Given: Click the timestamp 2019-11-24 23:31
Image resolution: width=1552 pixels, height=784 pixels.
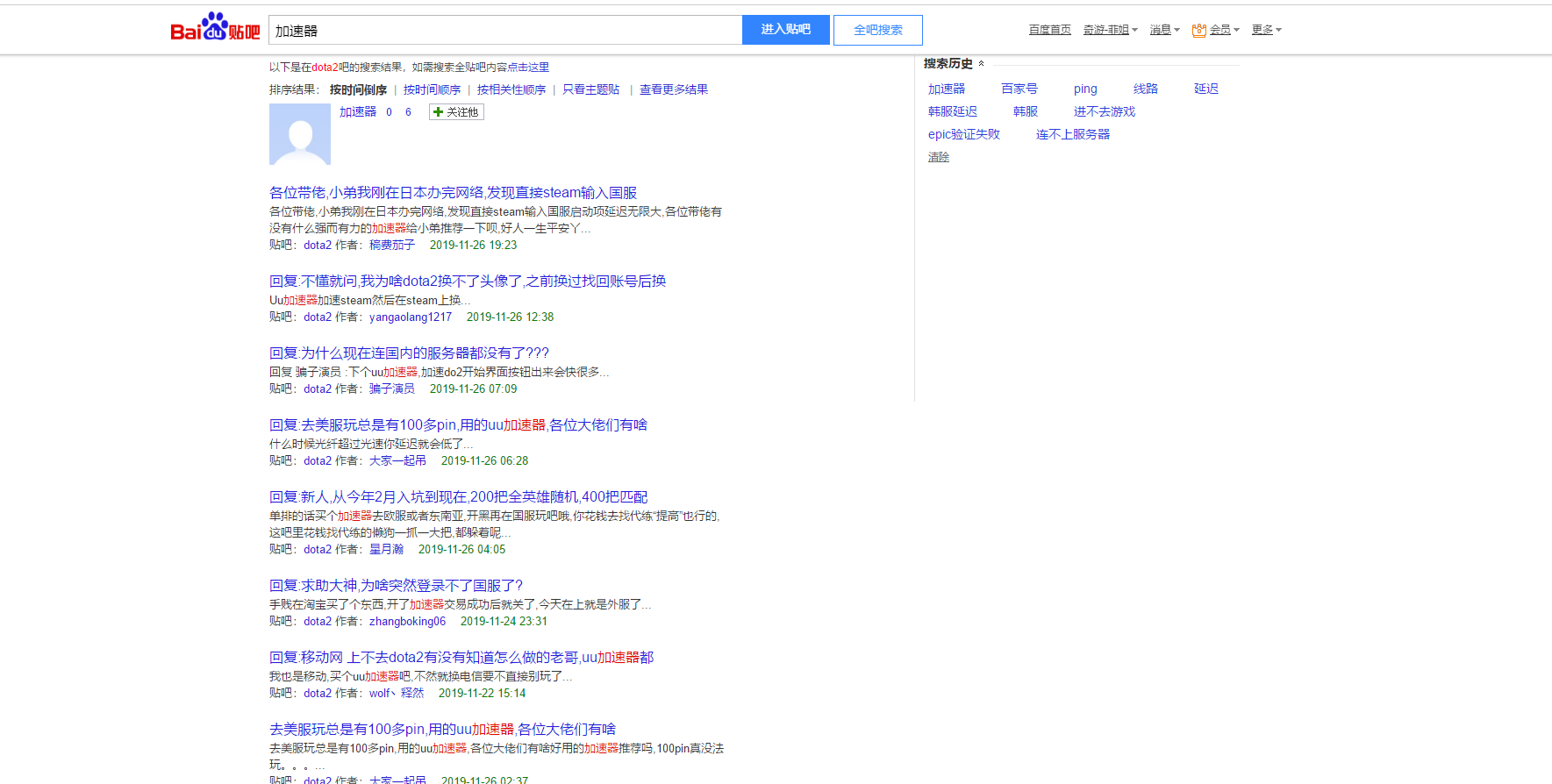Looking at the screenshot, I should pyautogui.click(x=504, y=621).
